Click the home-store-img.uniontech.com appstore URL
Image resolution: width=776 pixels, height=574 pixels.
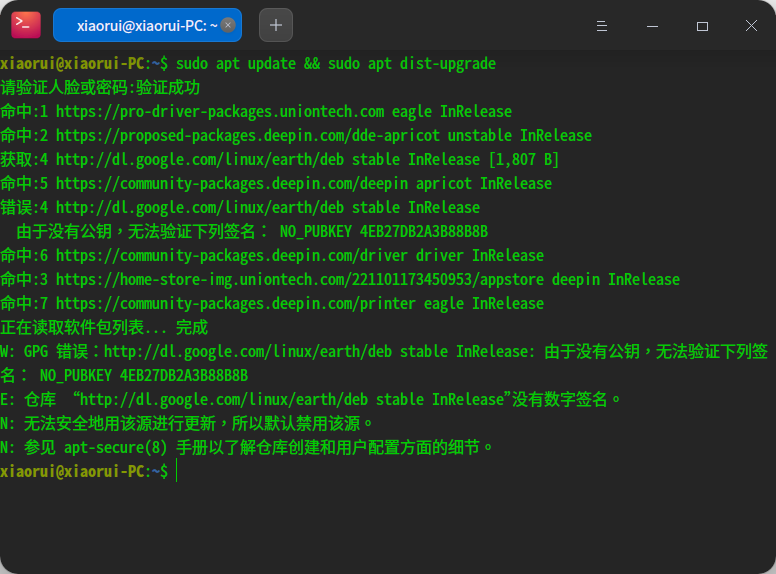[300, 280]
